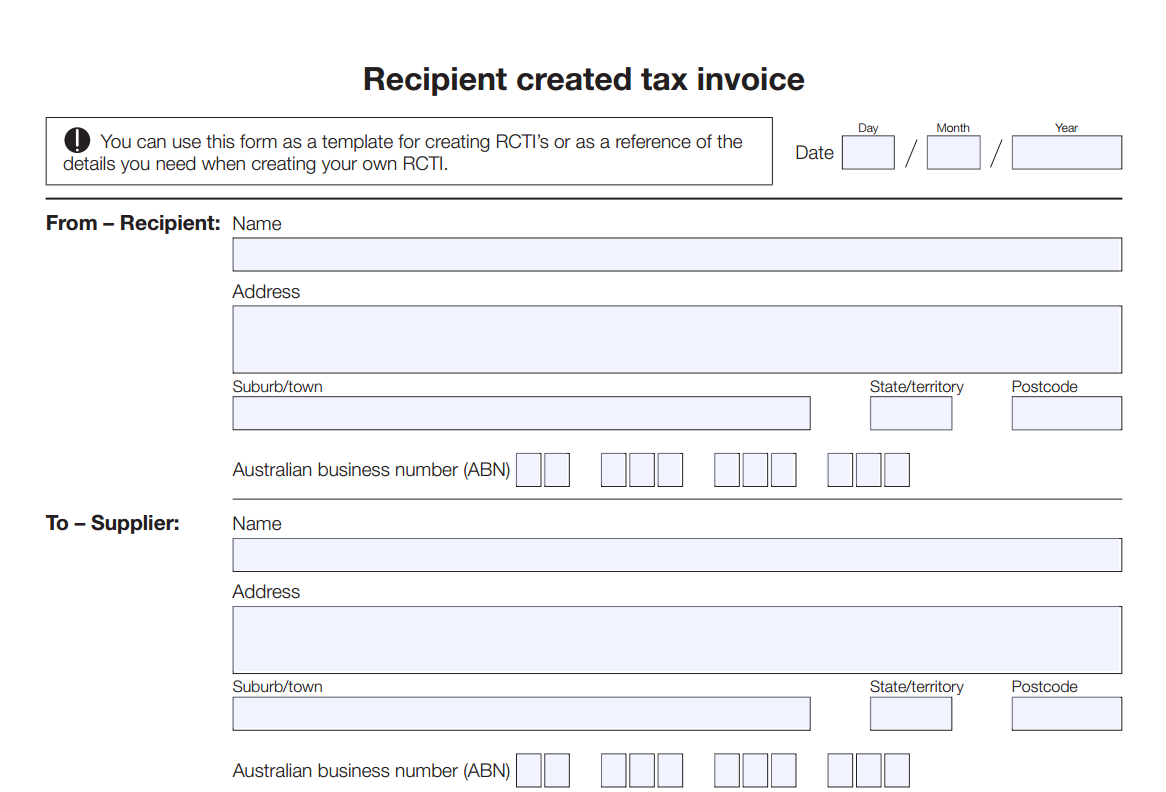The width and height of the screenshot is (1166, 792).
Task: Click the Recipient Name input field
Action: [677, 254]
